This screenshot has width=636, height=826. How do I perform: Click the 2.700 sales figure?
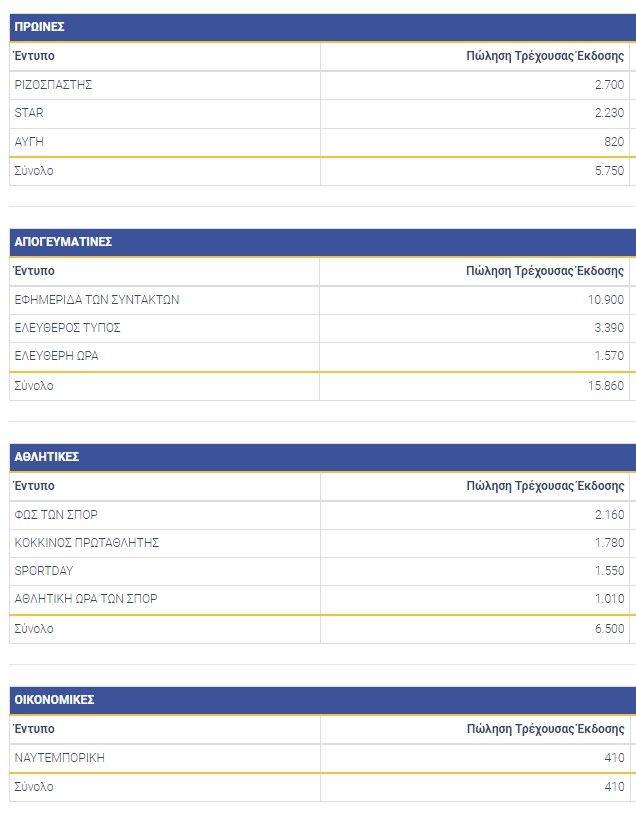[x=609, y=85]
